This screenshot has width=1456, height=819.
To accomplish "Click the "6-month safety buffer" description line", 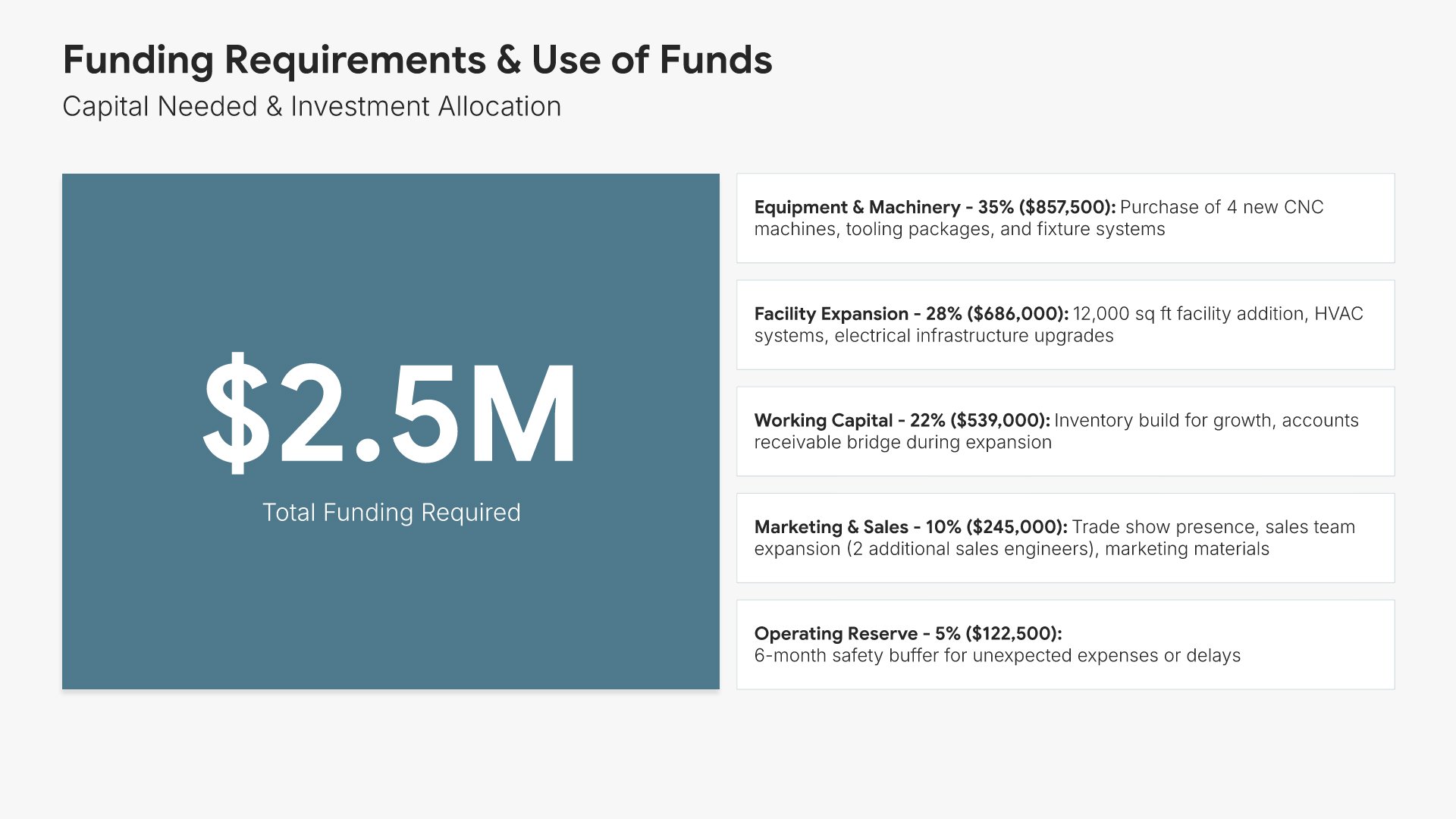I will (997, 656).
